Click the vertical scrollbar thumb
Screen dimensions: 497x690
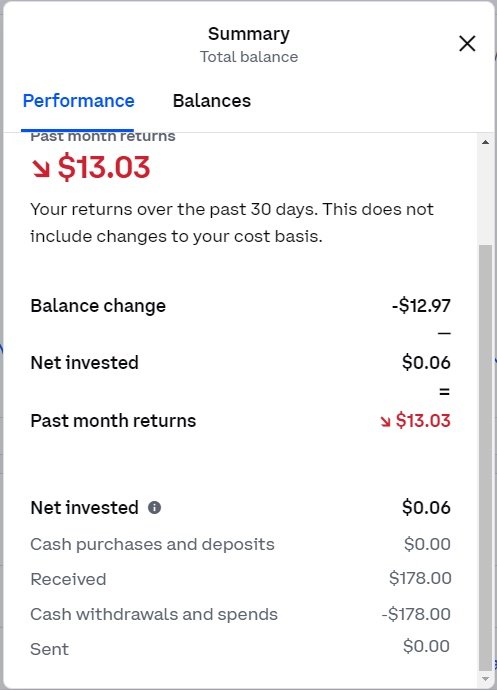click(486, 458)
